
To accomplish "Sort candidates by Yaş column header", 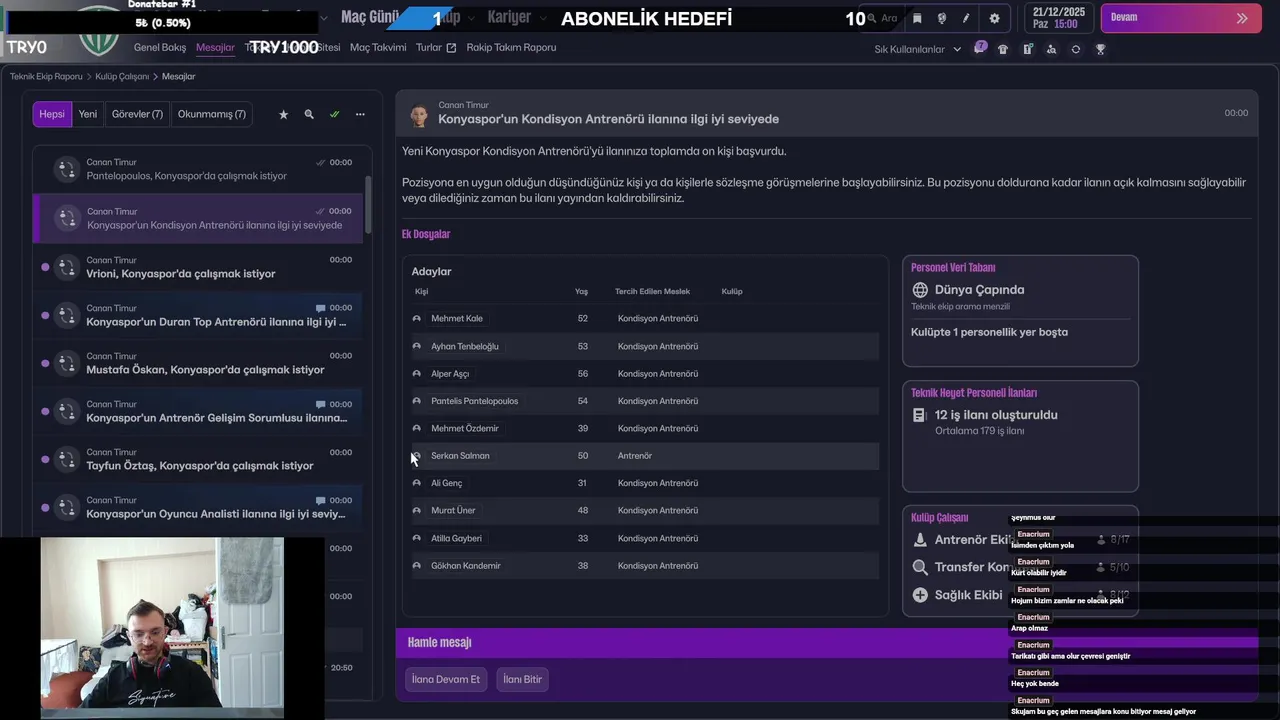I will click(581, 292).
